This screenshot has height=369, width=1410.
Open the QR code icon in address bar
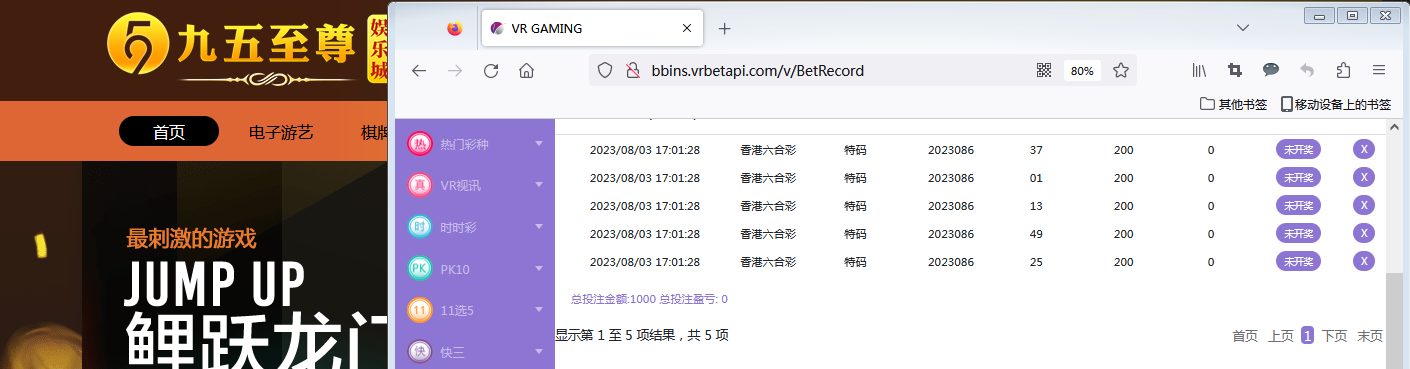[x=1044, y=71]
